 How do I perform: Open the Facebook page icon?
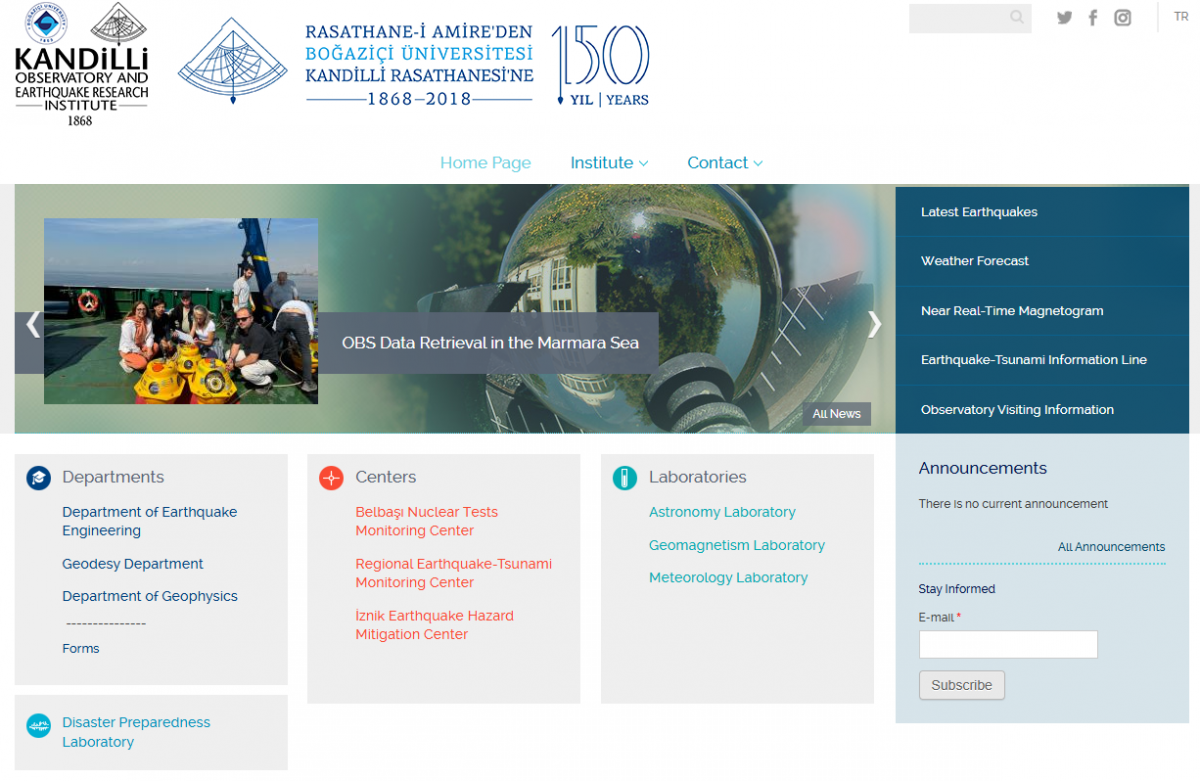point(1093,18)
